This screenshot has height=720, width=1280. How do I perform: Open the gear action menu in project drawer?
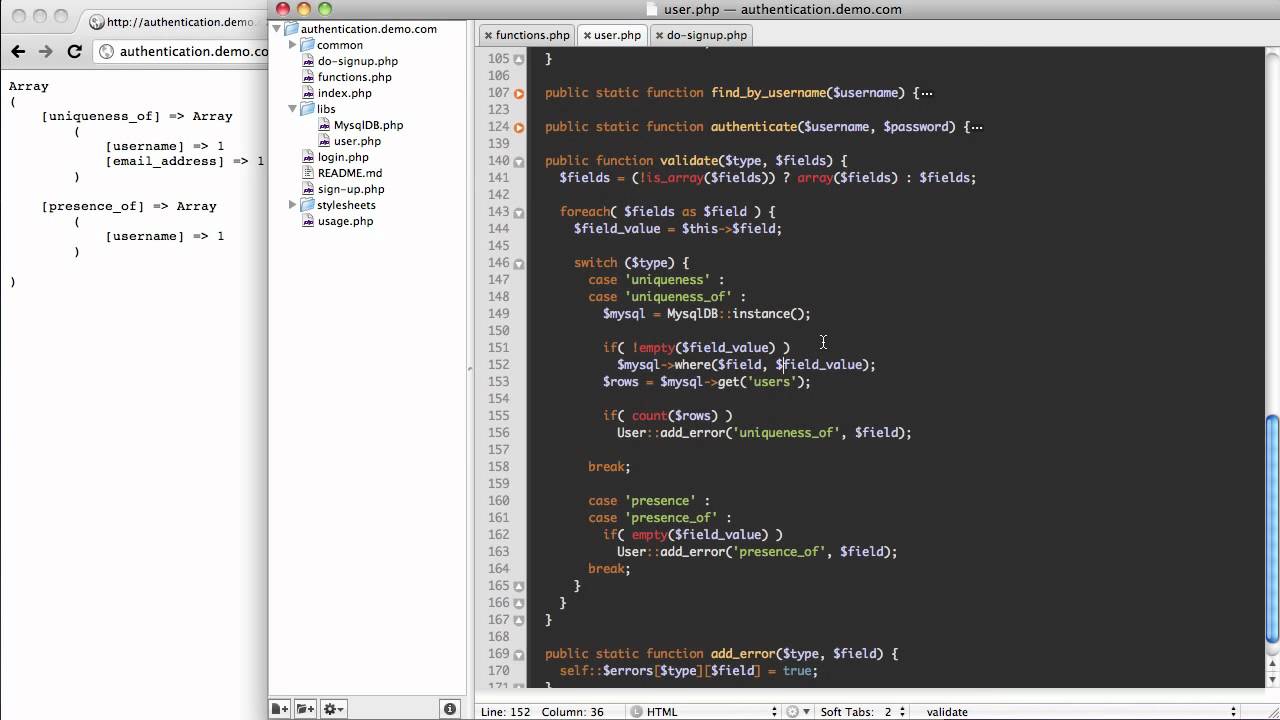pos(333,709)
